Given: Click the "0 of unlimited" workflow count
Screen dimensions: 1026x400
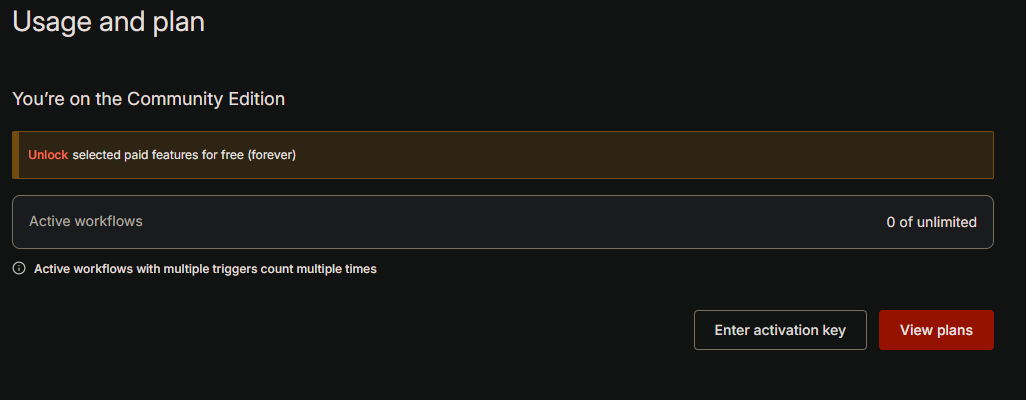Looking at the screenshot, I should 931,222.
